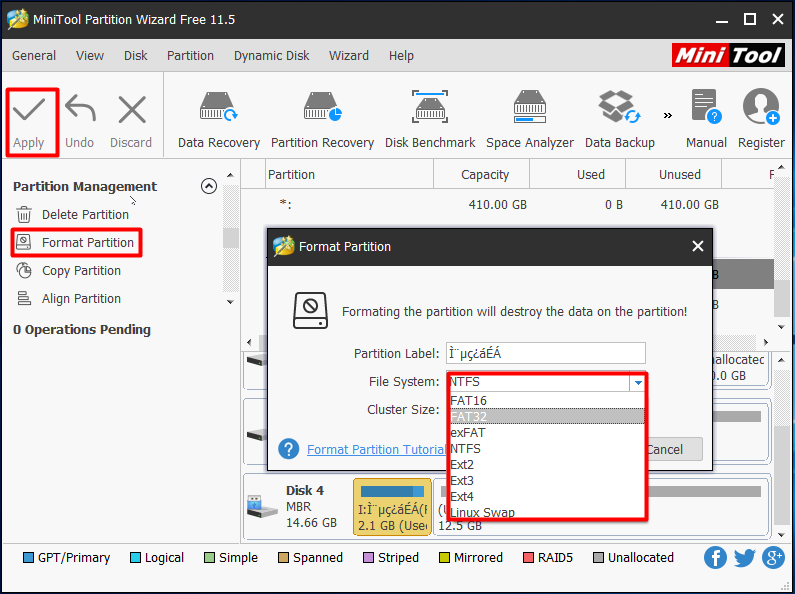This screenshot has height=594, width=795.
Task: Open the Dynamic Disk menu
Action: coord(271,56)
